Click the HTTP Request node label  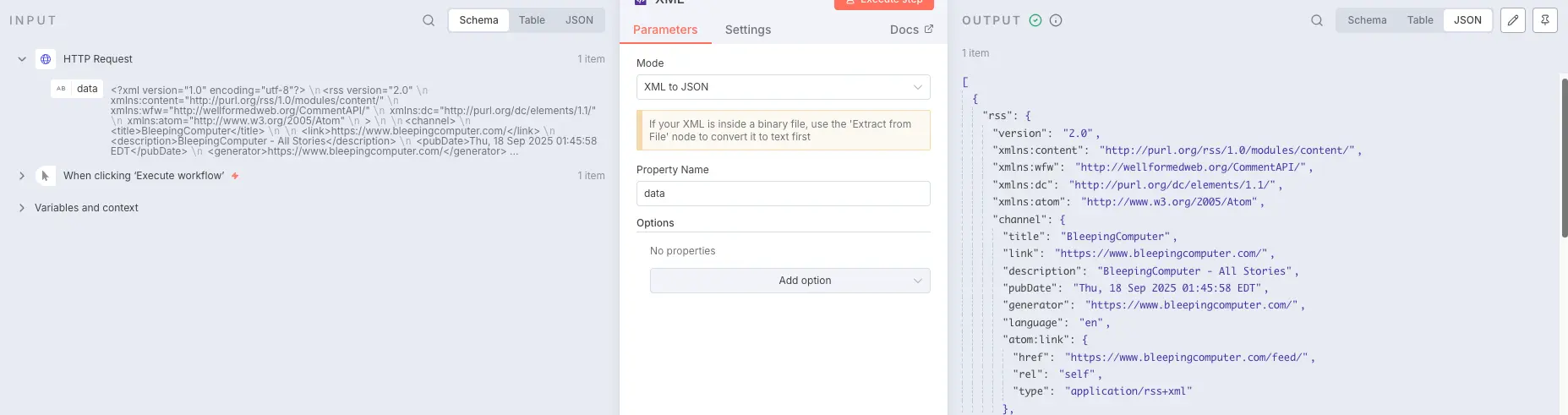pyautogui.click(x=98, y=59)
